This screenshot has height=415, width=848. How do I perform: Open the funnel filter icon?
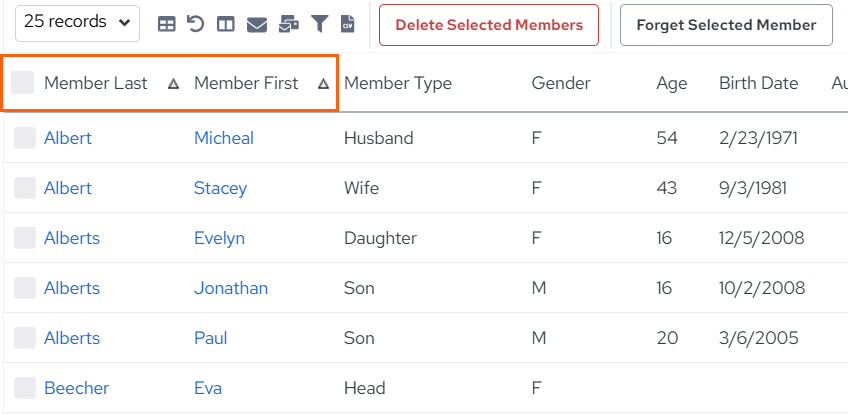pyautogui.click(x=320, y=24)
